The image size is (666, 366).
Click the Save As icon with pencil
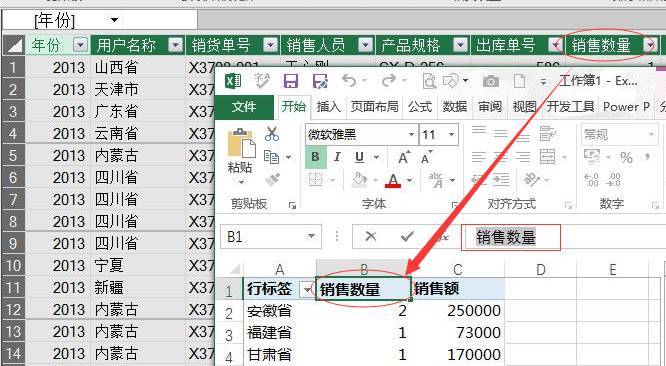point(320,81)
